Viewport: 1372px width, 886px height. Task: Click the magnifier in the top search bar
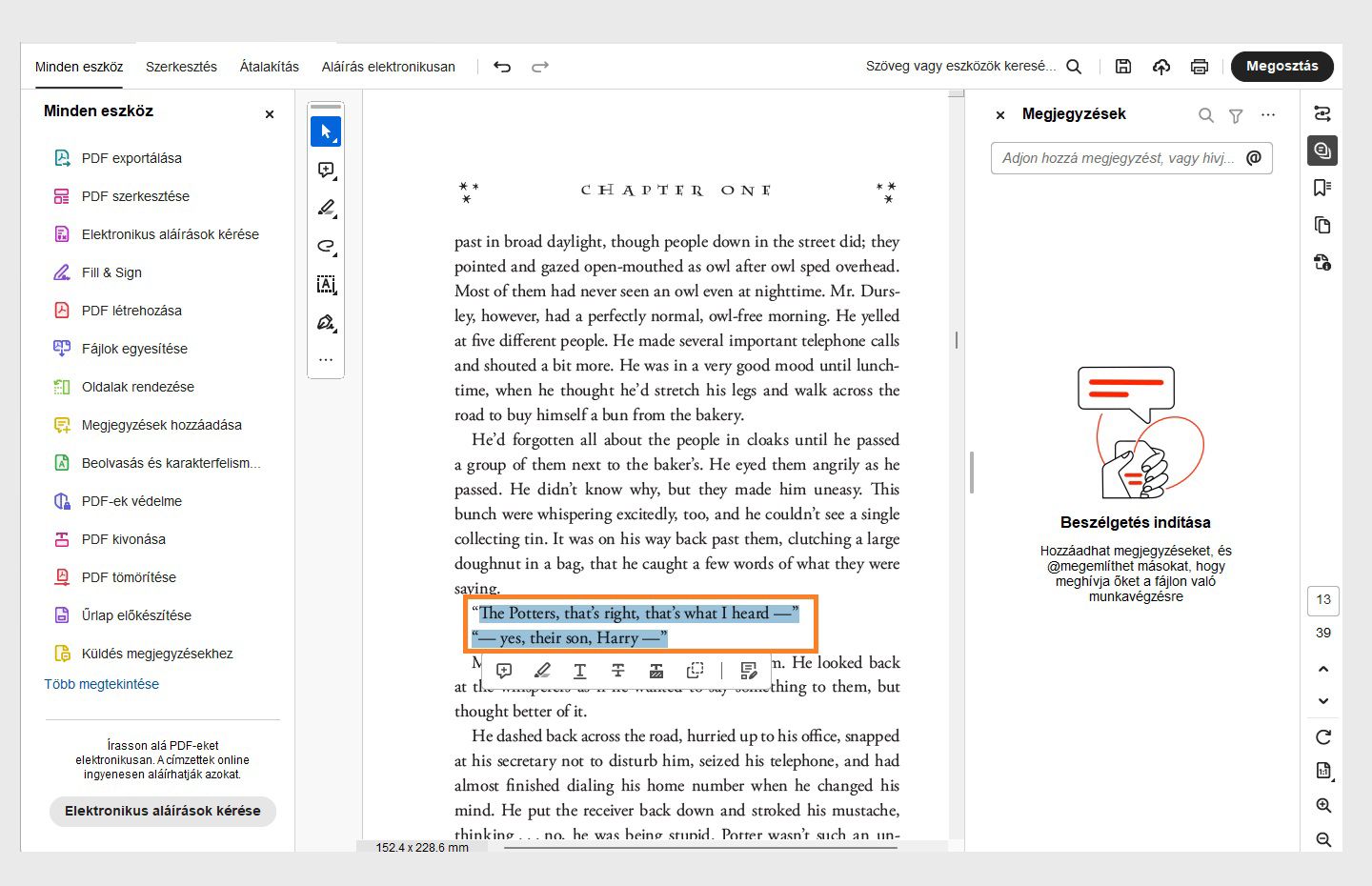1074,67
